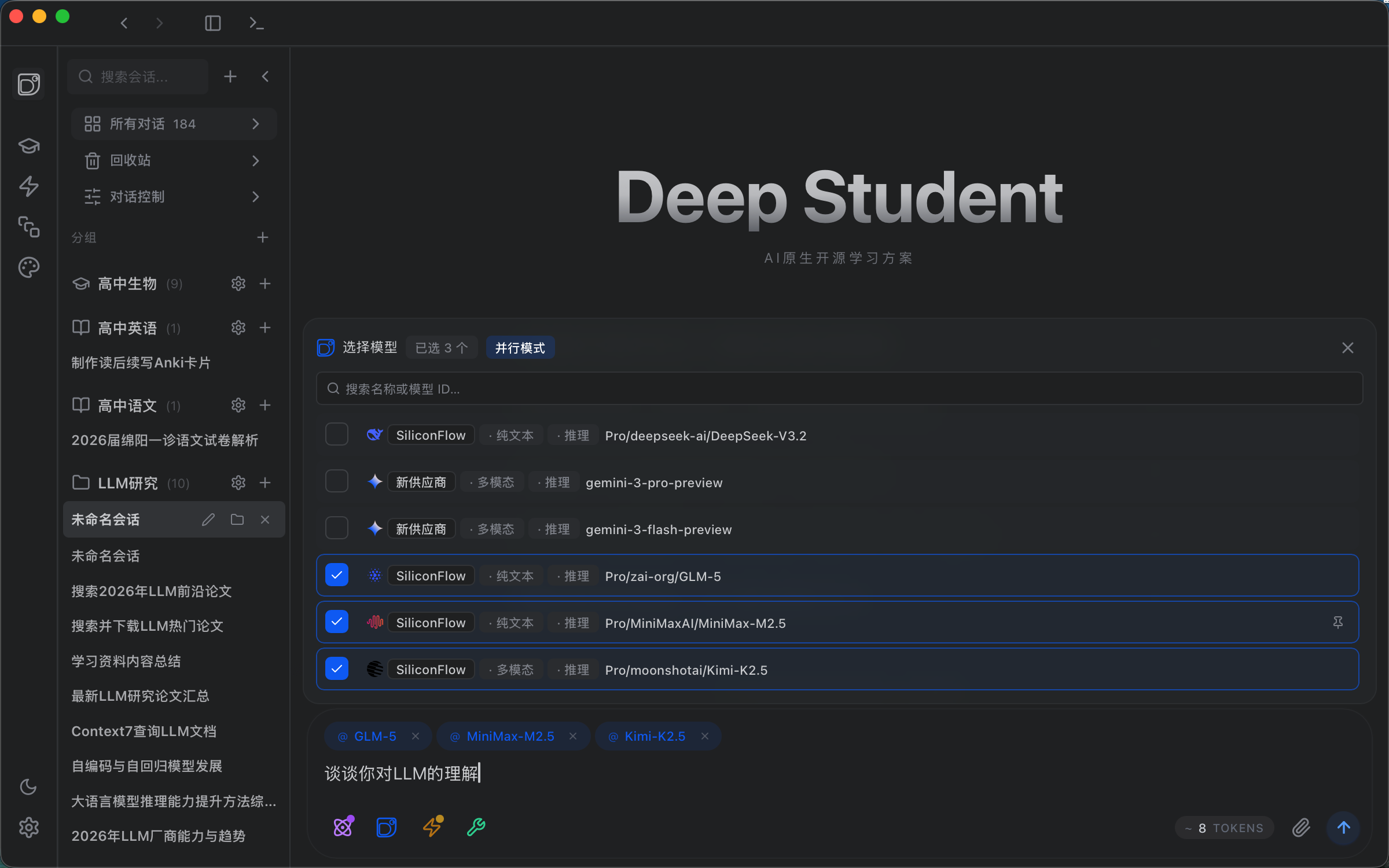Viewport: 1389px width, 868px height.
Task: Open settings gear for 高中英语 group
Action: pyautogui.click(x=238, y=328)
